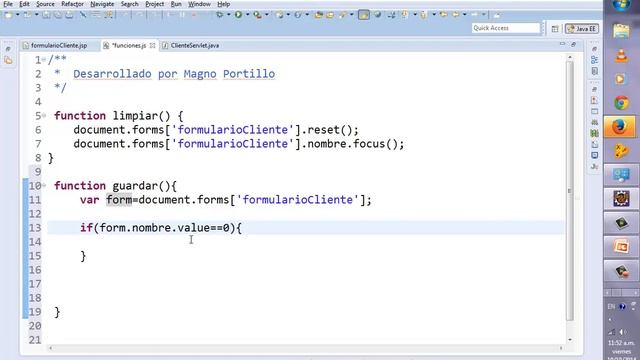The image size is (640, 360).
Task: Open the Project Explorer icon in left trim
Action: coord(8,61)
